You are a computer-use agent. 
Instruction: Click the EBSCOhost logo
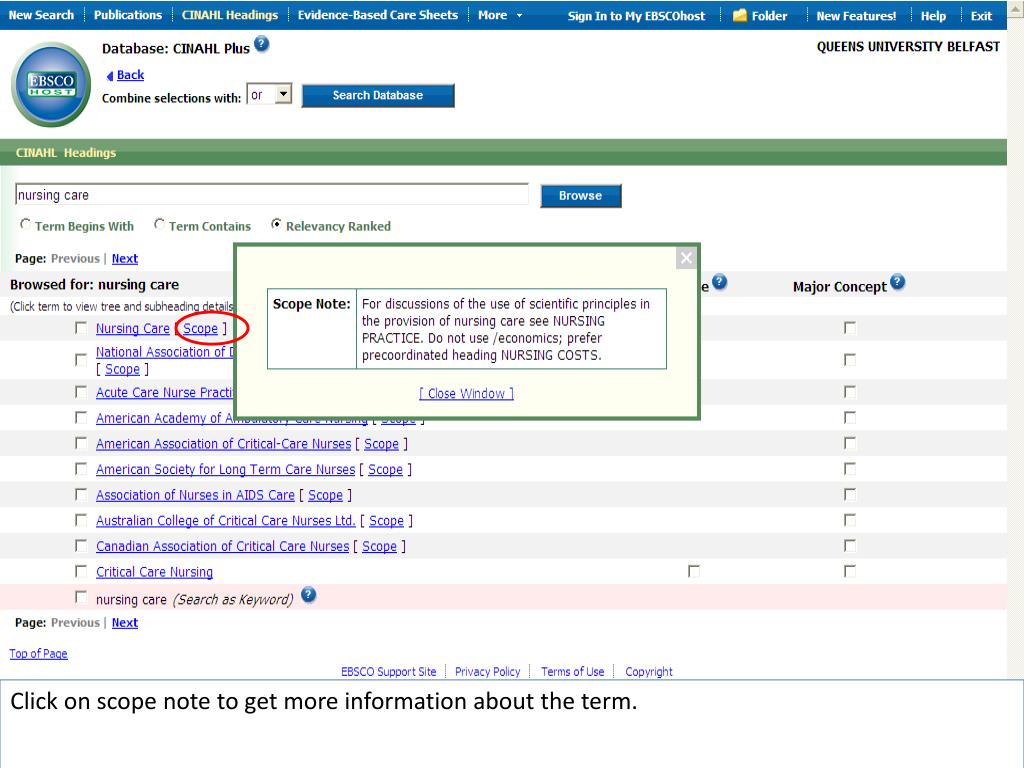click(51, 84)
